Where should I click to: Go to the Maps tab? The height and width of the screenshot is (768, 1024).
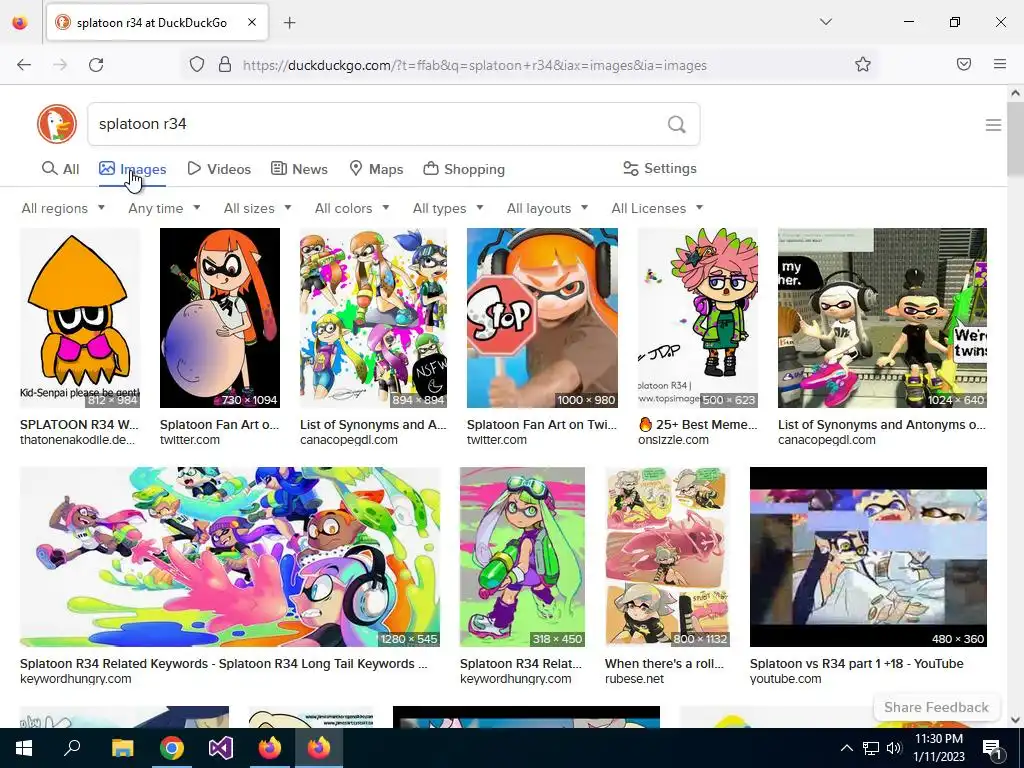tap(376, 169)
